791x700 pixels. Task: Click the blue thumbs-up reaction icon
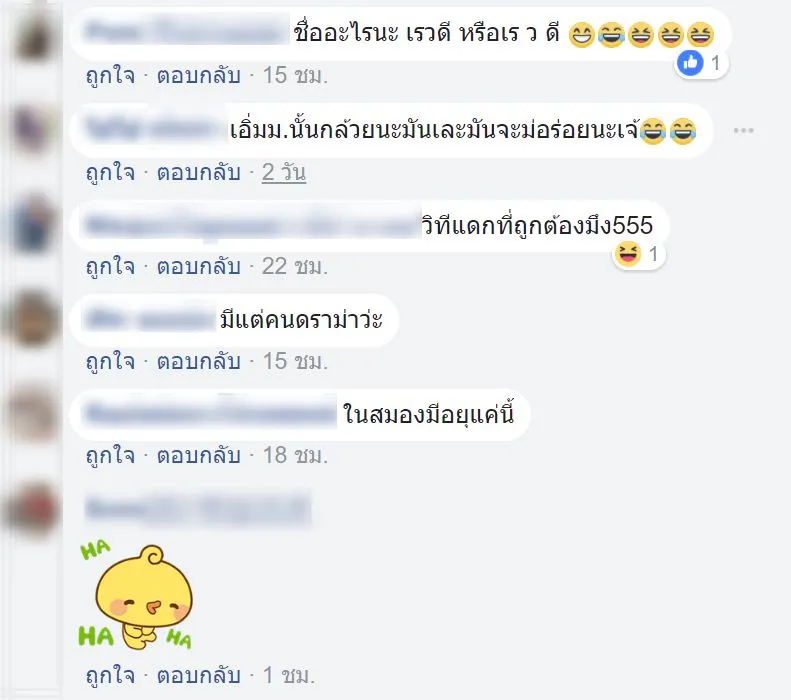(x=690, y=63)
